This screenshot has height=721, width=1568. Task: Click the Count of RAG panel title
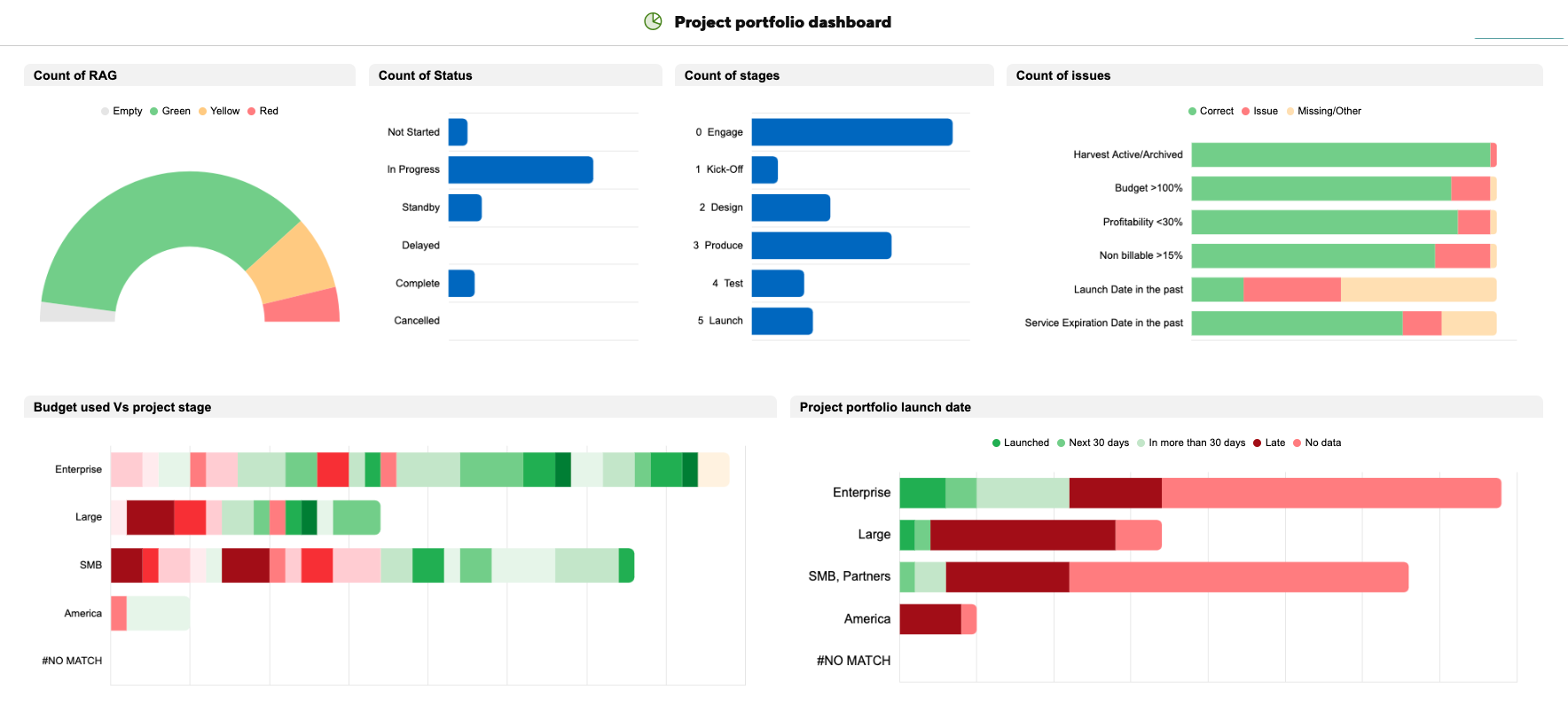[x=75, y=75]
